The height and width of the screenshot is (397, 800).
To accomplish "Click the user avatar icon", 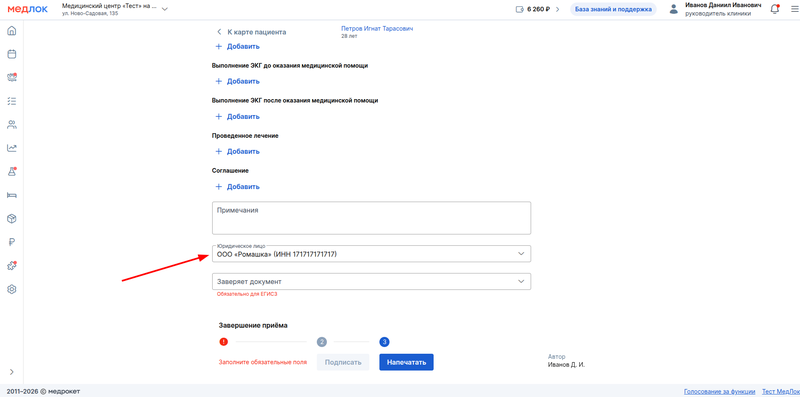I will 674,9.
